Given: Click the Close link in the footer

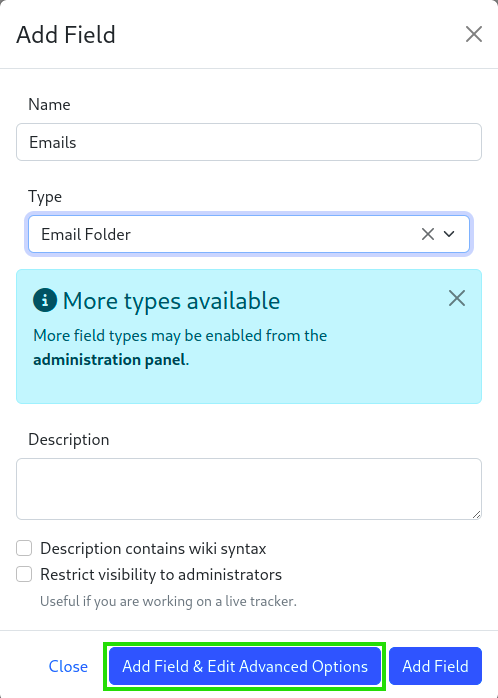Looking at the screenshot, I should coord(68,666).
